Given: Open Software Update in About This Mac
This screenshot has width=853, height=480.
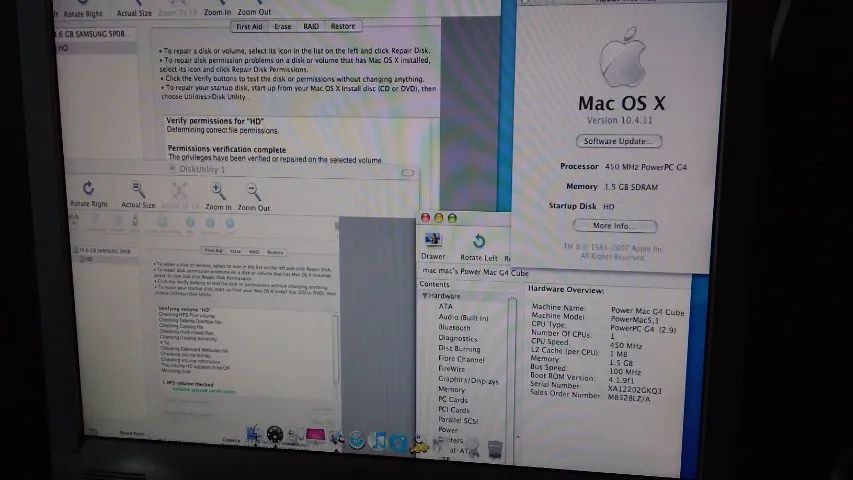Looking at the screenshot, I should click(x=619, y=141).
